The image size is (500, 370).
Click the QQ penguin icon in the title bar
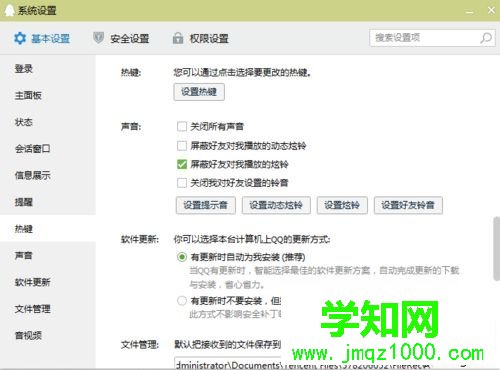tap(9, 10)
